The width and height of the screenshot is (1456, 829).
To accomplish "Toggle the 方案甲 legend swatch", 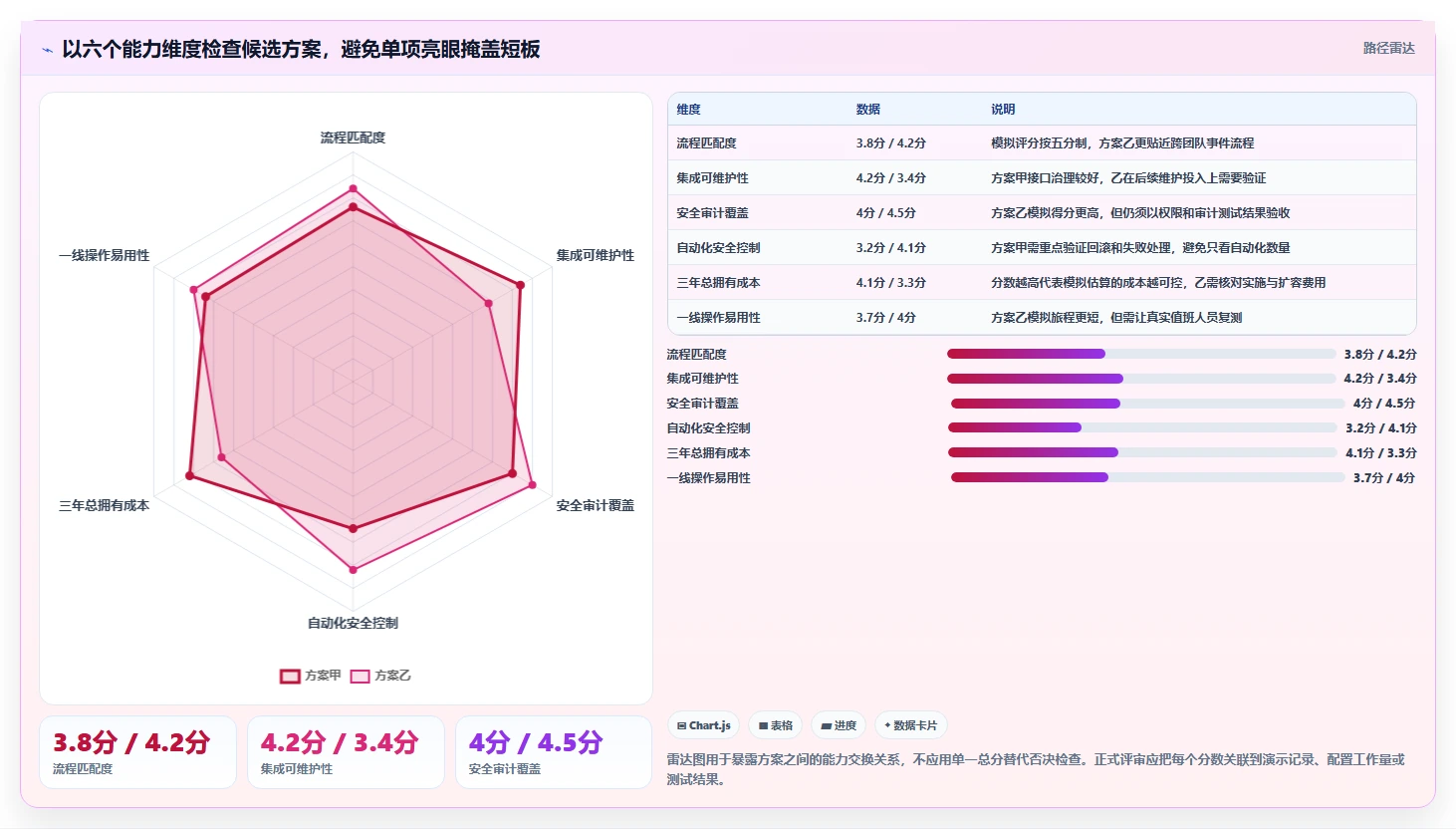I will click(x=290, y=676).
